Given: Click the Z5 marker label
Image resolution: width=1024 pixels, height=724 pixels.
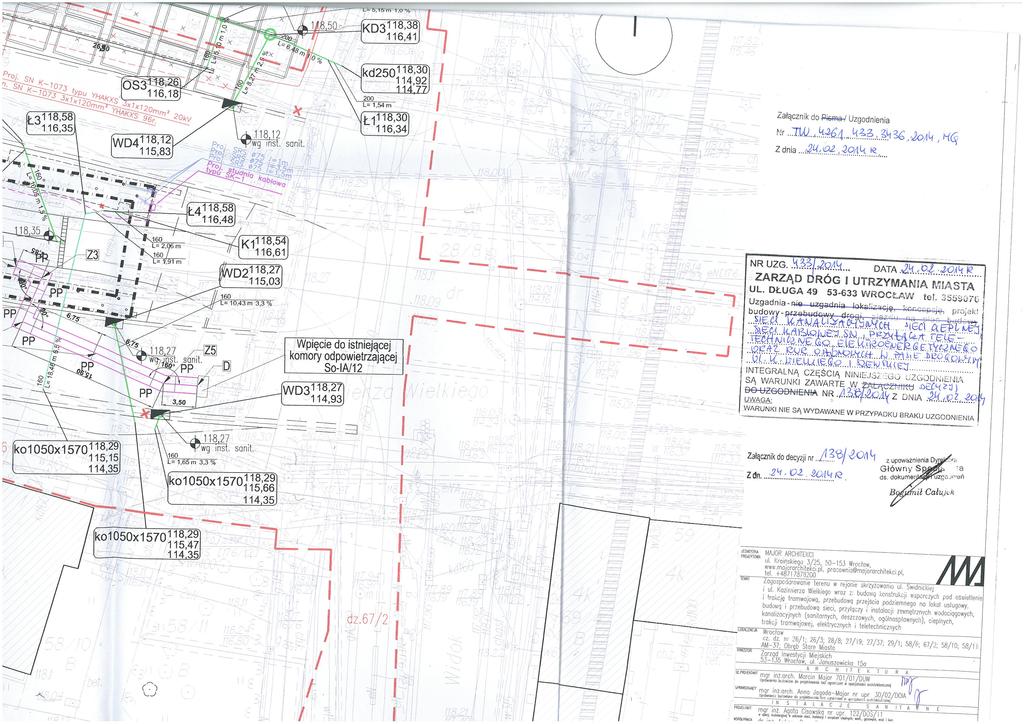Looking at the screenshot, I should (x=210, y=351).
